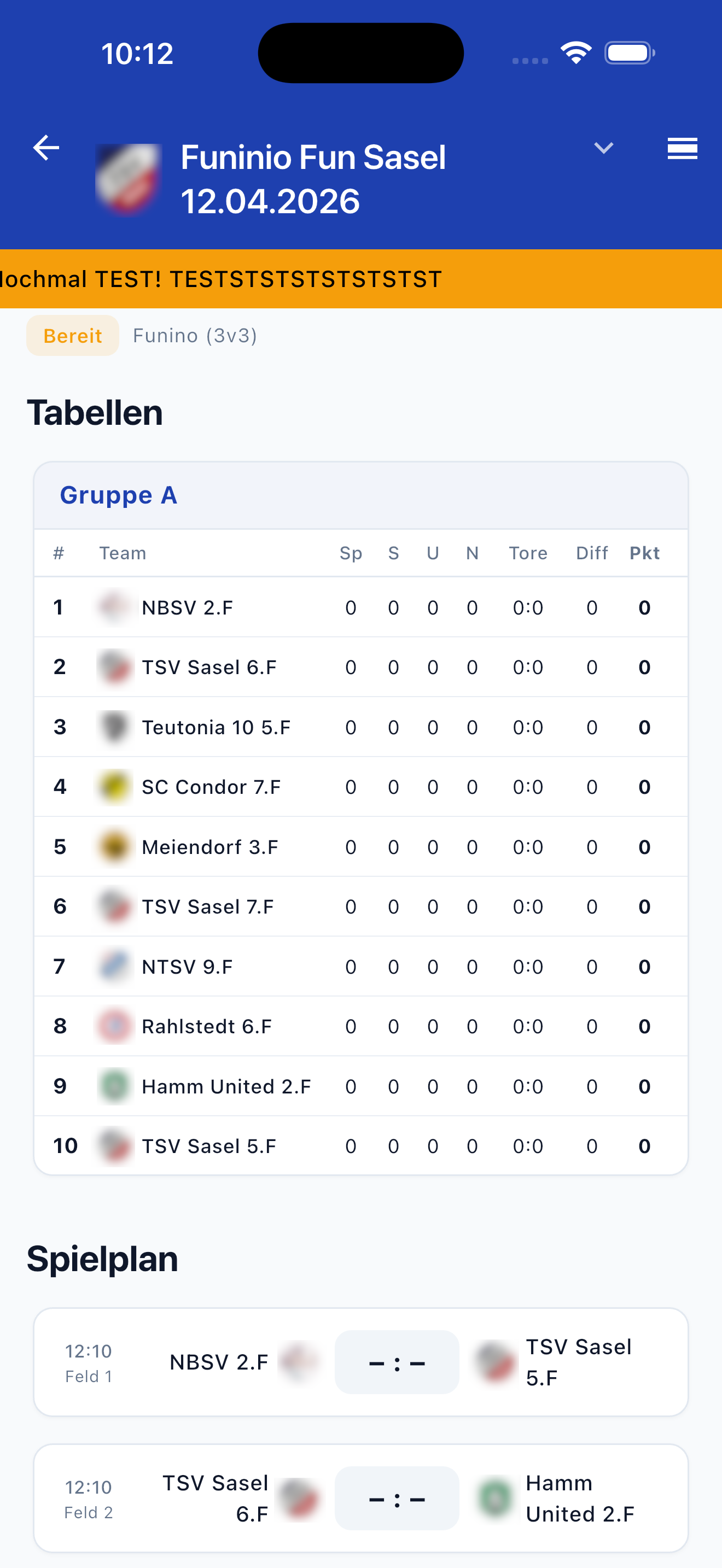Open the Teutonia 10 5.F table row
The width and height of the screenshot is (722, 1568).
click(360, 727)
